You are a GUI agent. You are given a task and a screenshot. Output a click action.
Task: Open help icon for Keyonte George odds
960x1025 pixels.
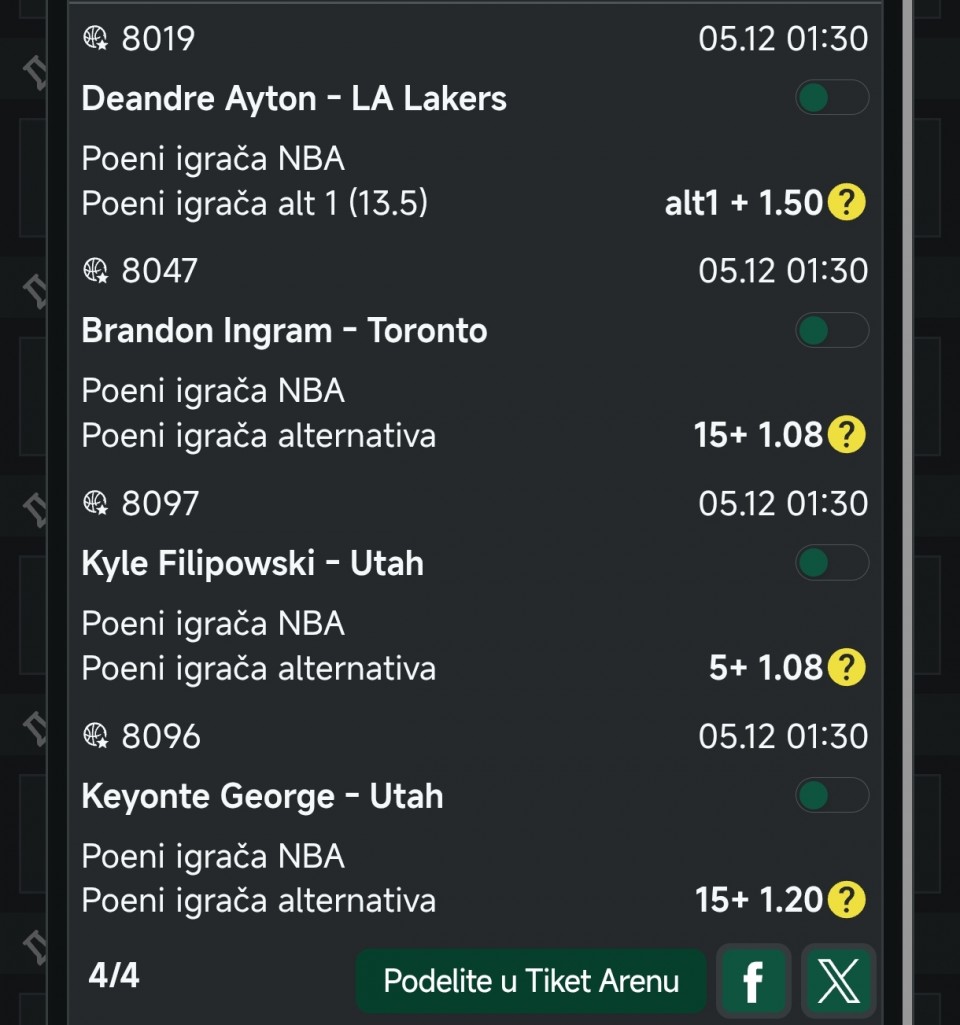pyautogui.click(x=846, y=900)
